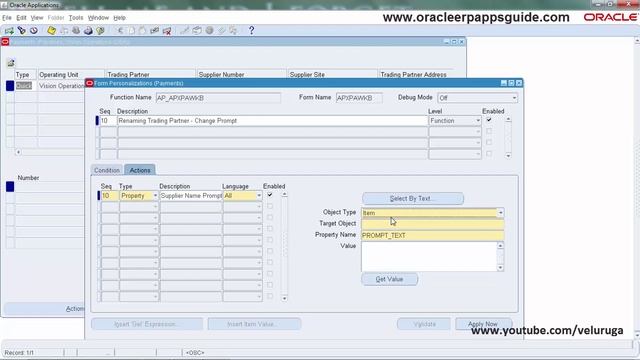Open the Window menu
Screen dimensions: 640x360
98,18
